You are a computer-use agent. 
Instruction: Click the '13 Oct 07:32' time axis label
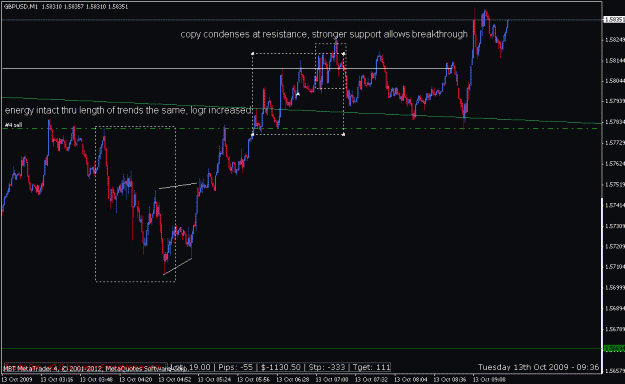pos(371,379)
